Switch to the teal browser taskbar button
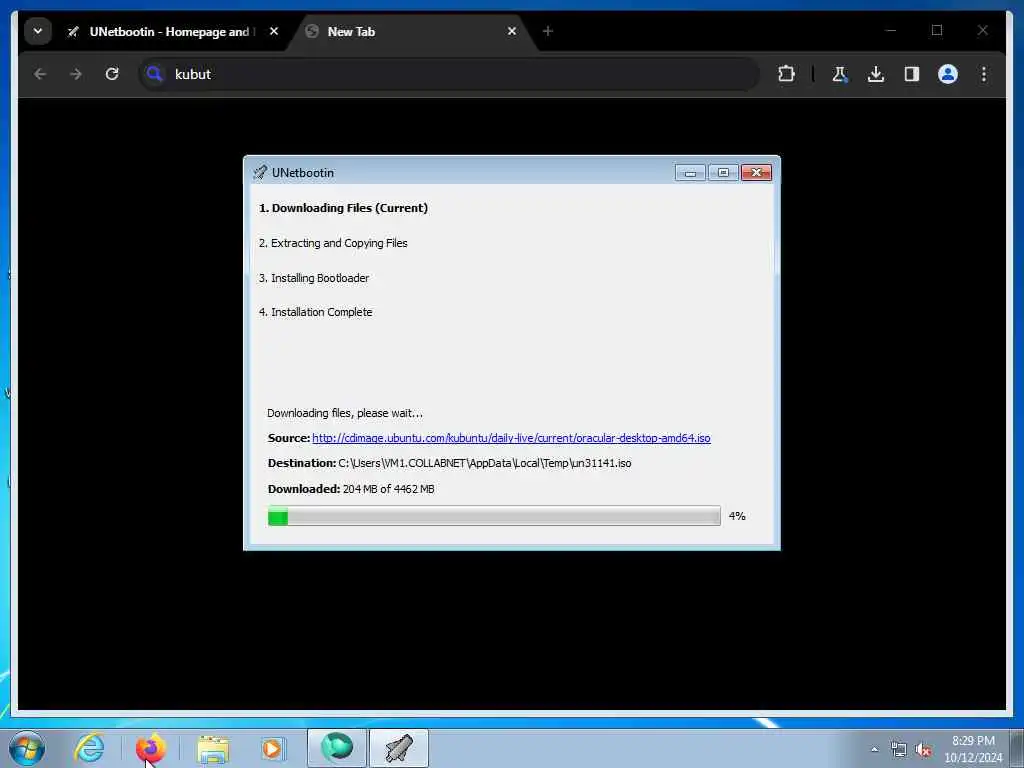1024x768 pixels. click(337, 748)
